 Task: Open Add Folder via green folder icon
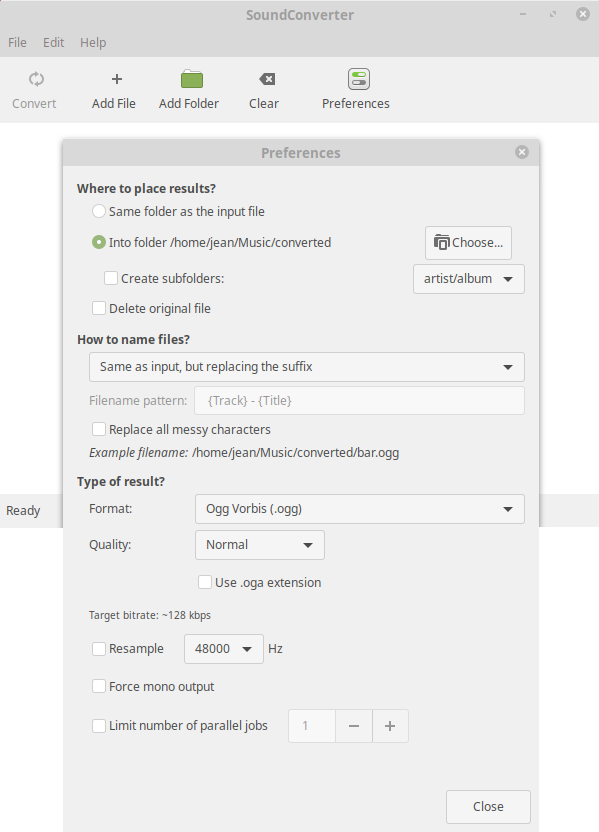click(192, 79)
